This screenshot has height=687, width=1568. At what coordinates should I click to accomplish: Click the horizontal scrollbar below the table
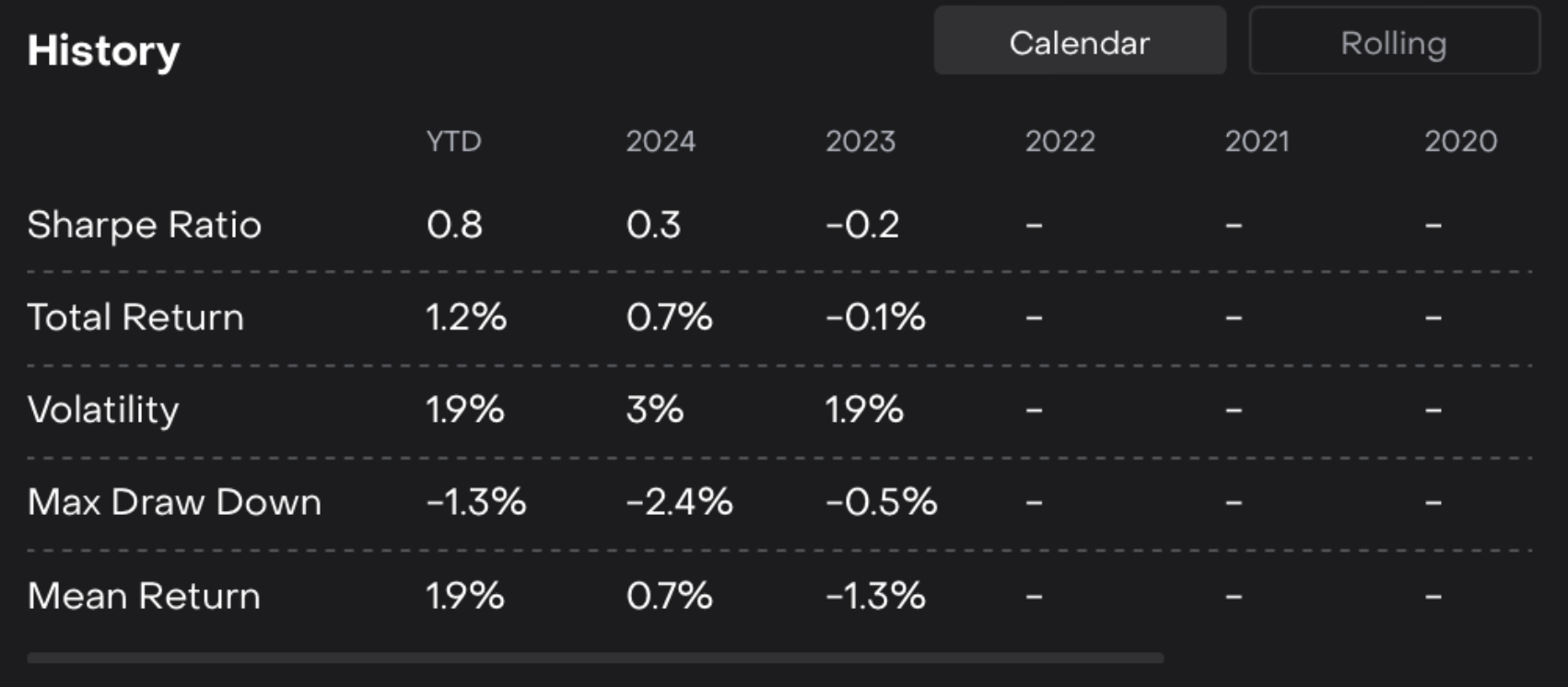point(595,658)
